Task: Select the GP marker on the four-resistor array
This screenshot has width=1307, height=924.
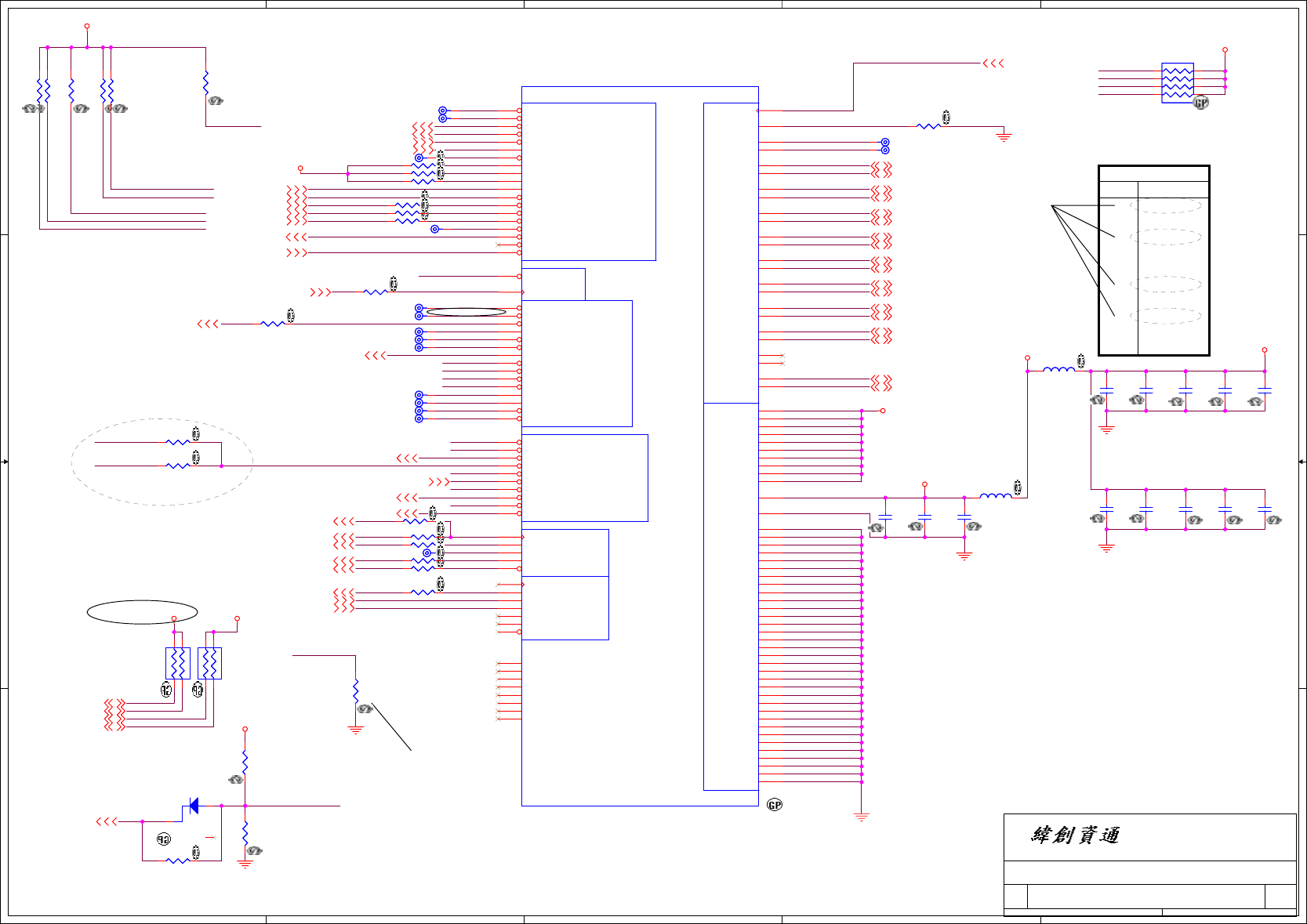Action: [x=1200, y=102]
